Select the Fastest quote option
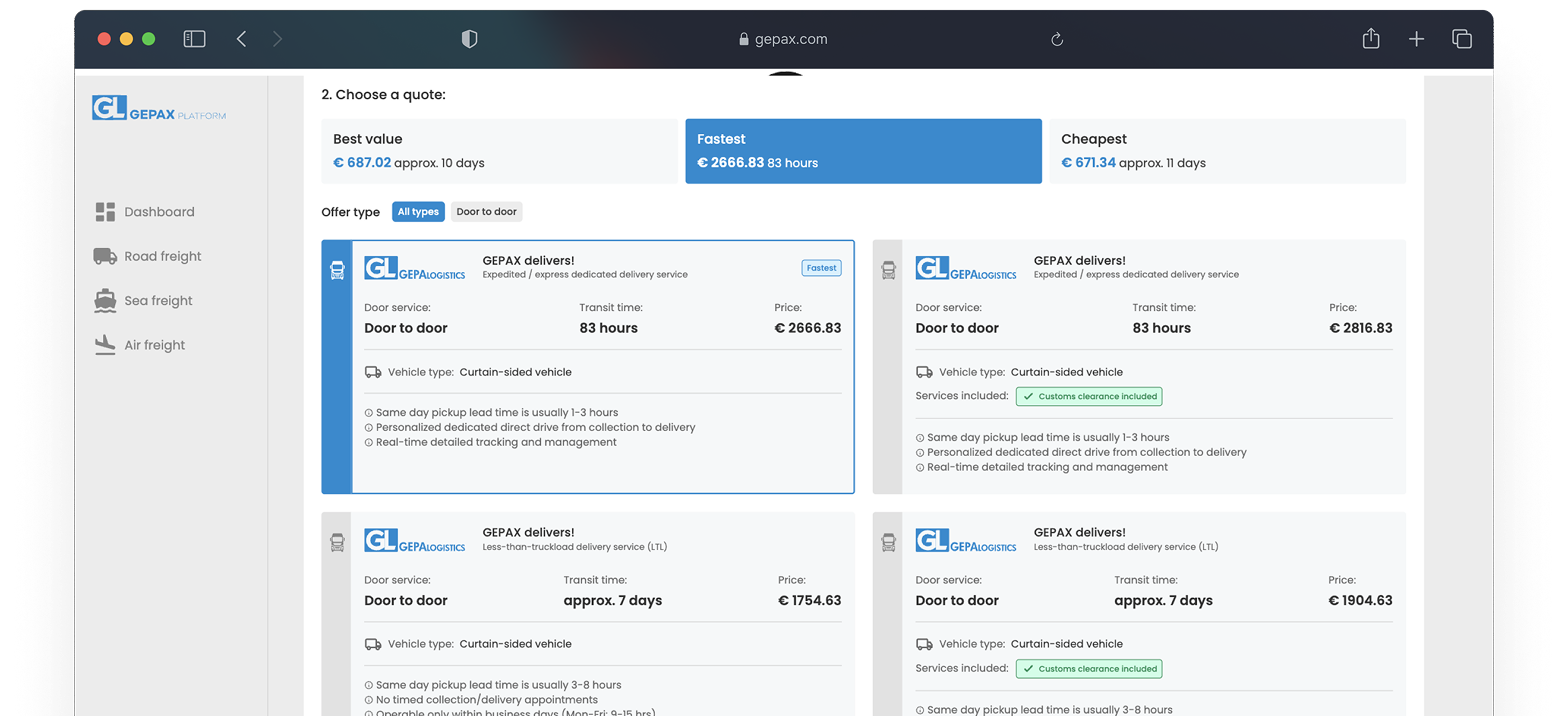The image size is (1568, 716). 863,151
